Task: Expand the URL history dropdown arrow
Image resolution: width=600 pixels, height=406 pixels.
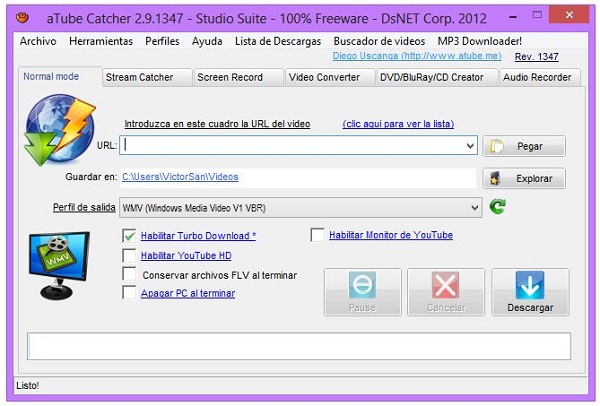Action: (470, 146)
